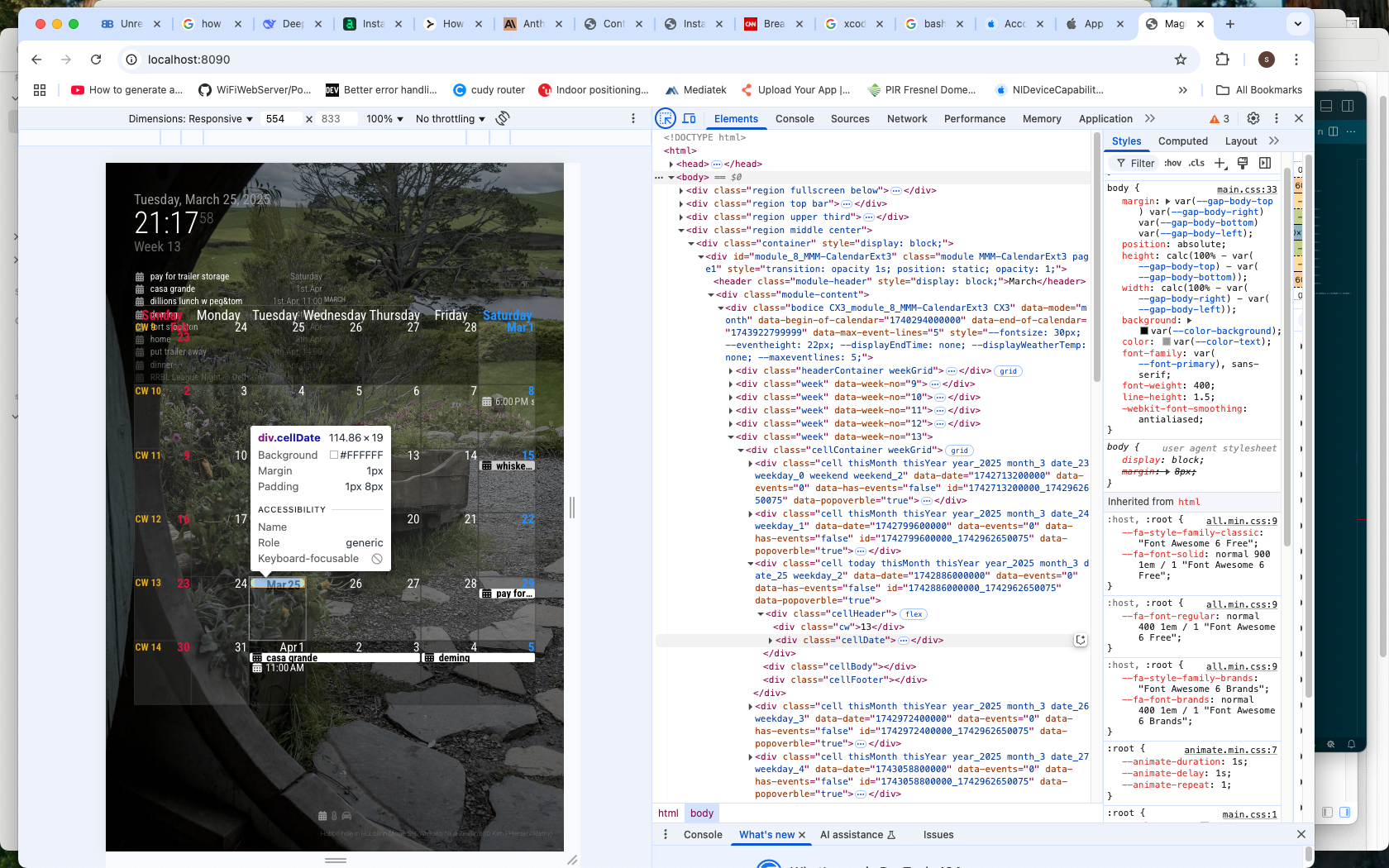Toggle the device toolbar icon
The width and height of the screenshot is (1389, 868).
click(690, 118)
